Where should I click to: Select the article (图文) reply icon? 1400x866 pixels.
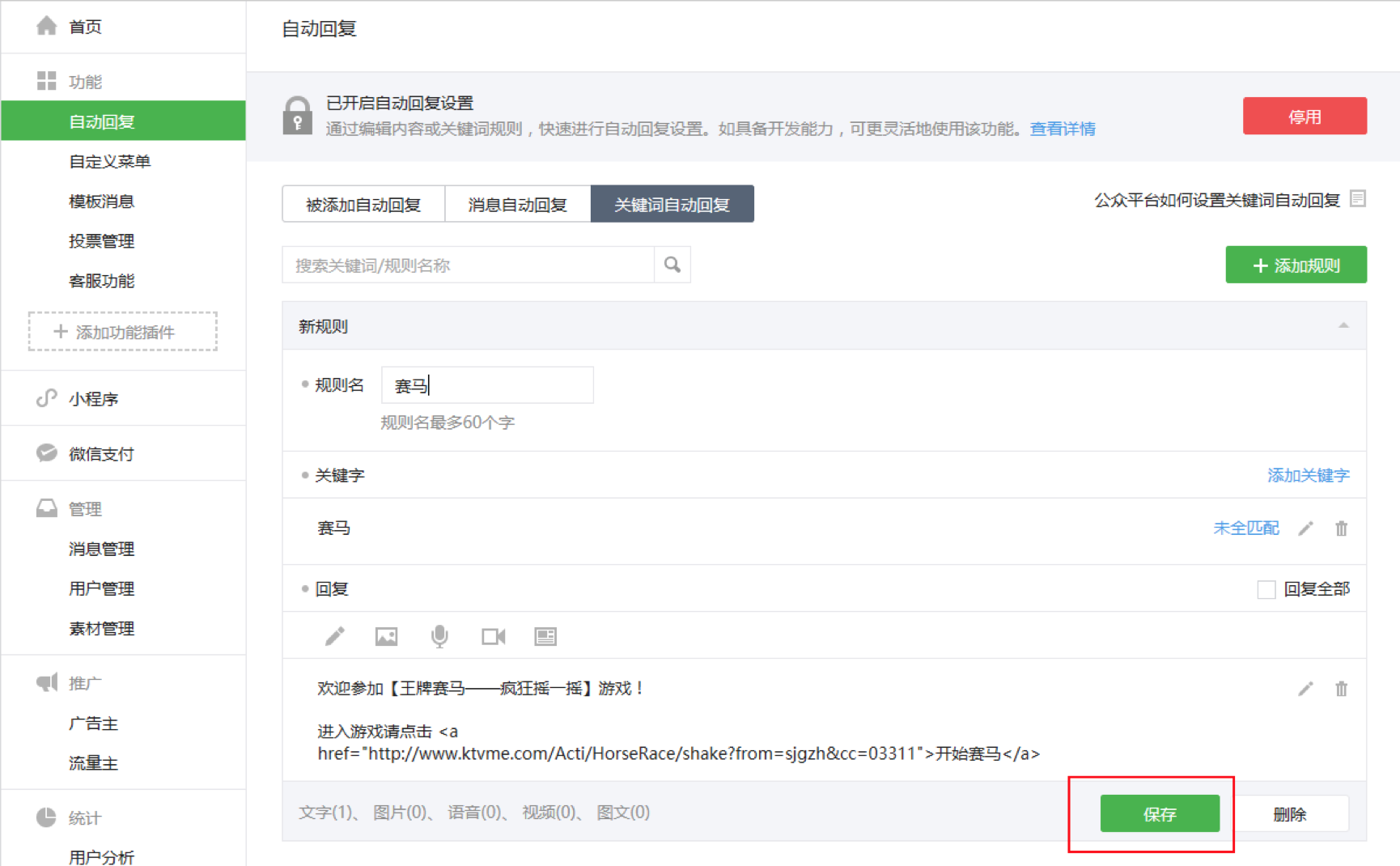(x=545, y=637)
